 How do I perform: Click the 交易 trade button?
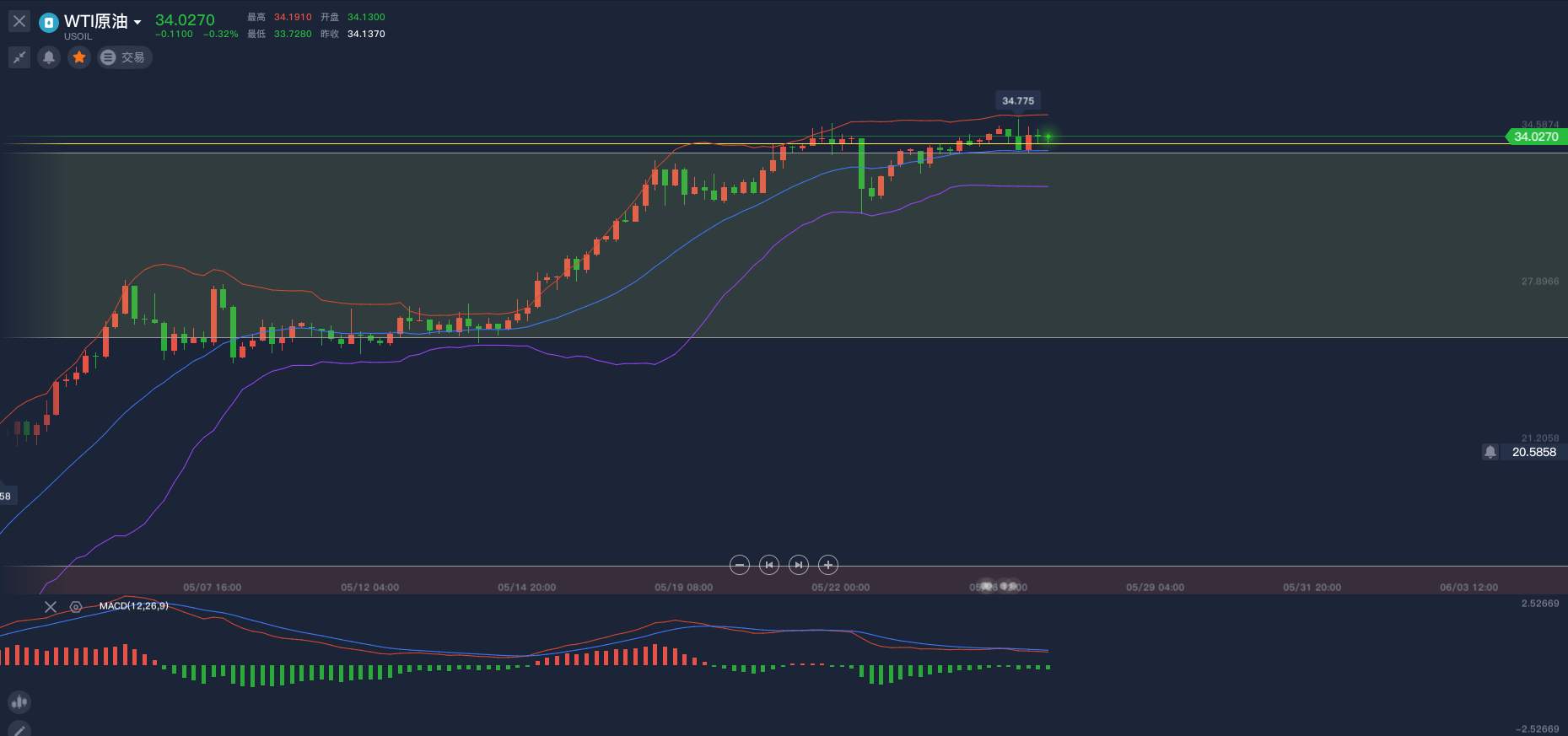tap(124, 57)
